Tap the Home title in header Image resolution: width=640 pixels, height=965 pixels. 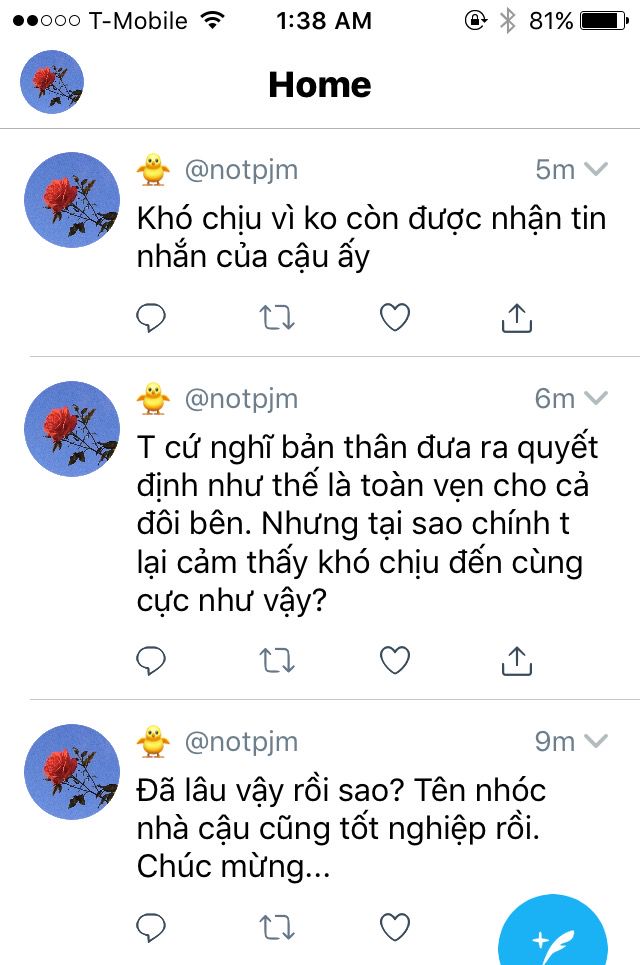(320, 85)
